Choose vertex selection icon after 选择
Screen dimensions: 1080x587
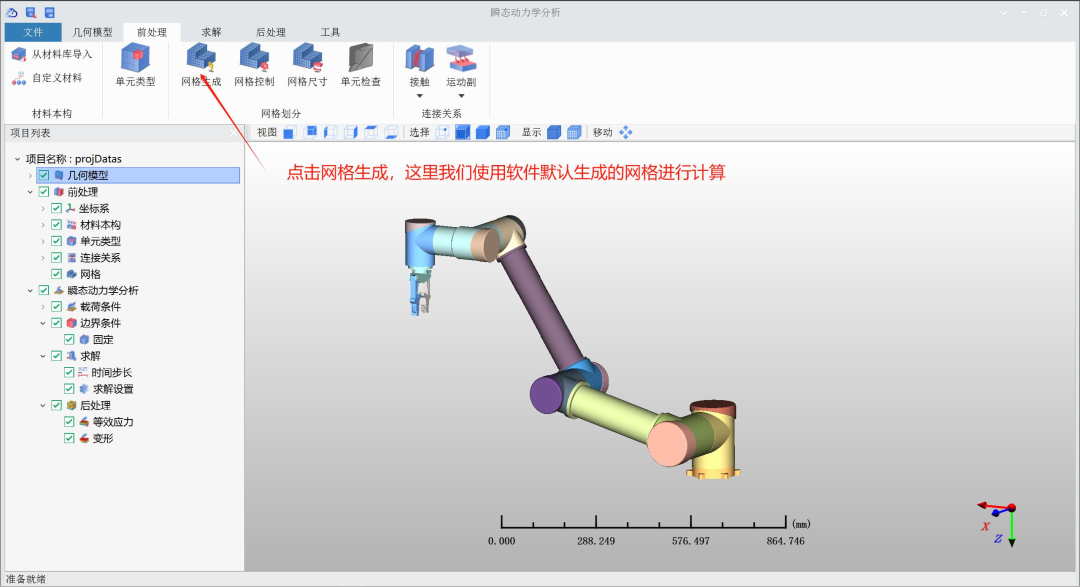tap(442, 132)
